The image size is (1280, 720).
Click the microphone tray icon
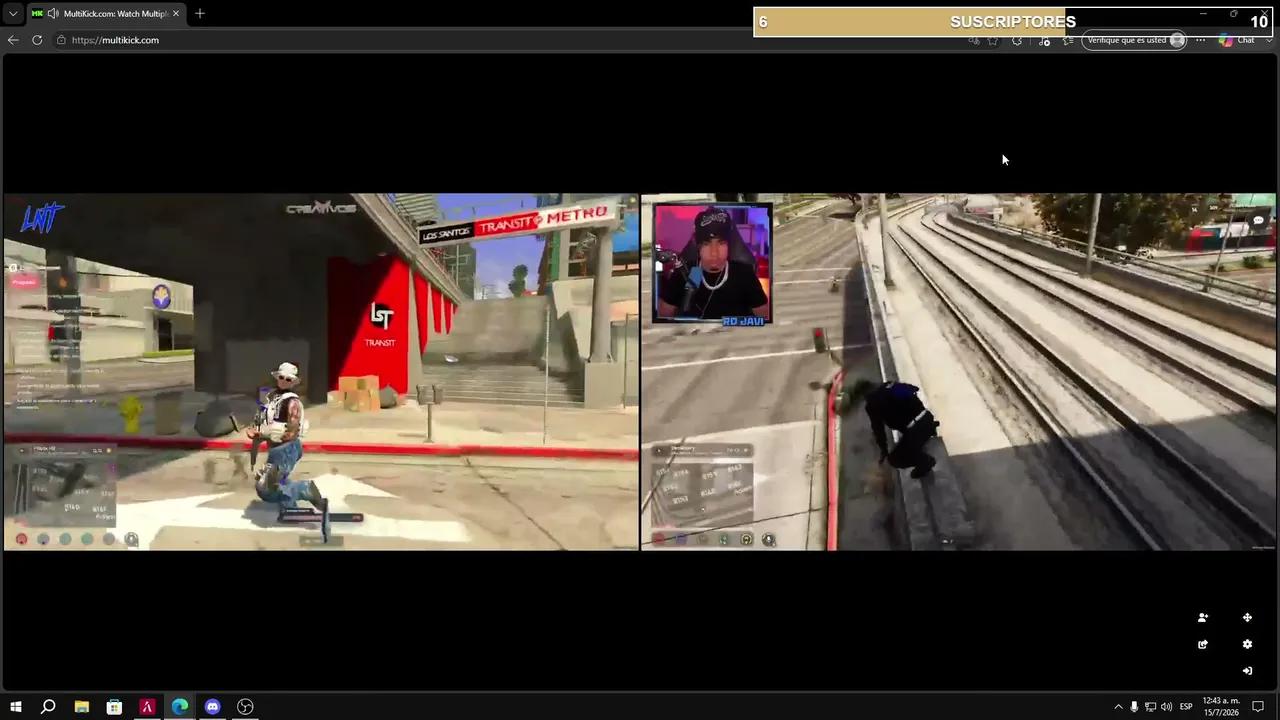click(x=1134, y=707)
